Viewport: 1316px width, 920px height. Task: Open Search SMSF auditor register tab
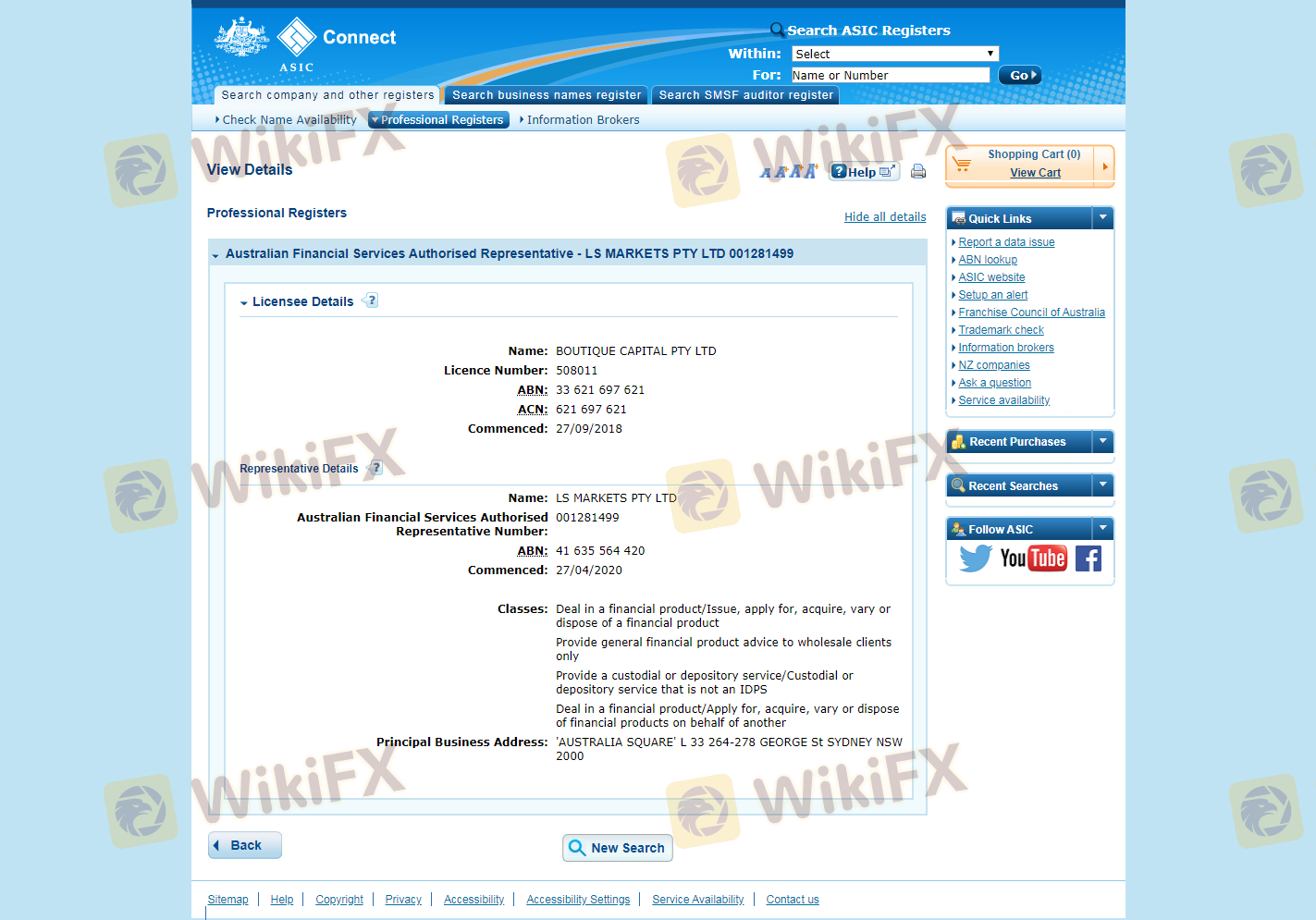tap(745, 95)
